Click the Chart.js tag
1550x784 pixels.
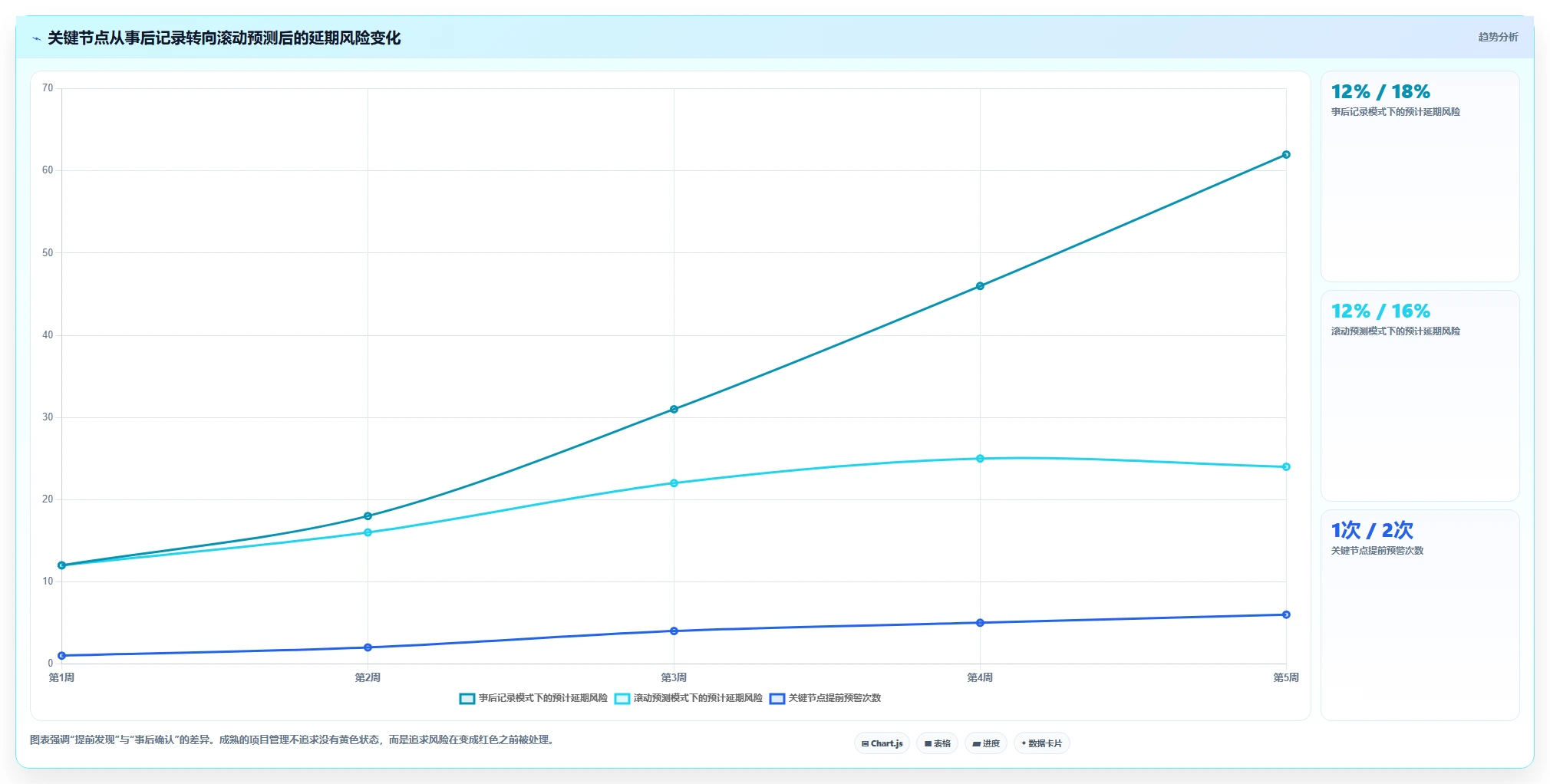[882, 743]
